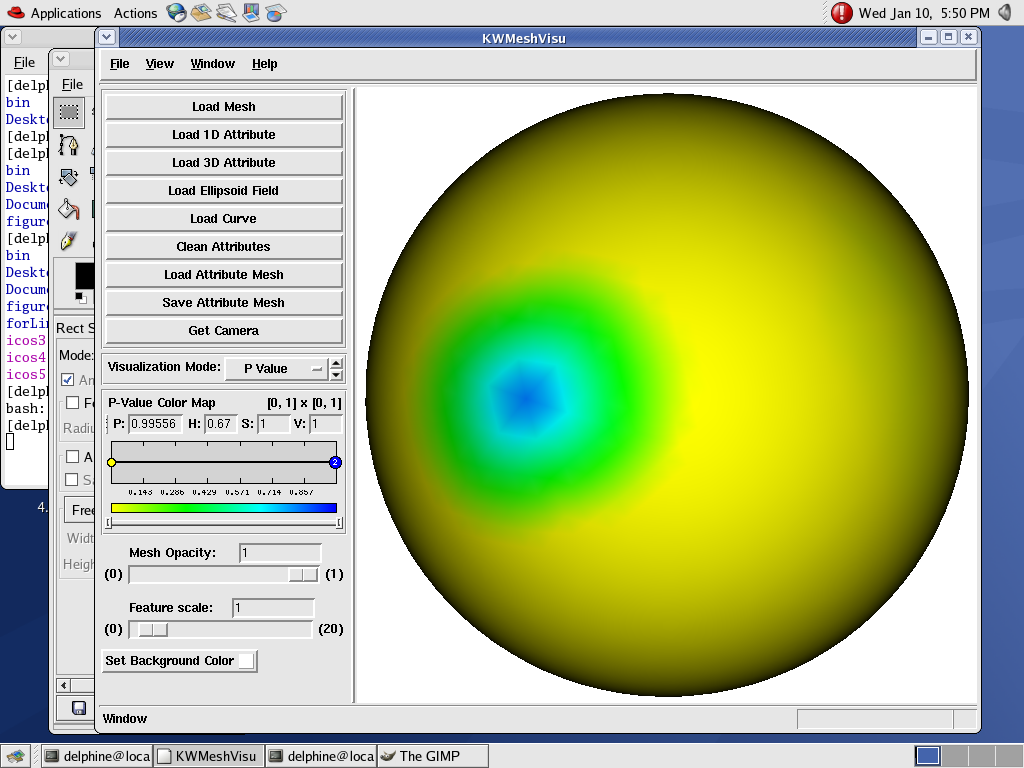Click the blue node 2 on the color map
This screenshot has width=1024, height=768.
[x=335, y=462]
